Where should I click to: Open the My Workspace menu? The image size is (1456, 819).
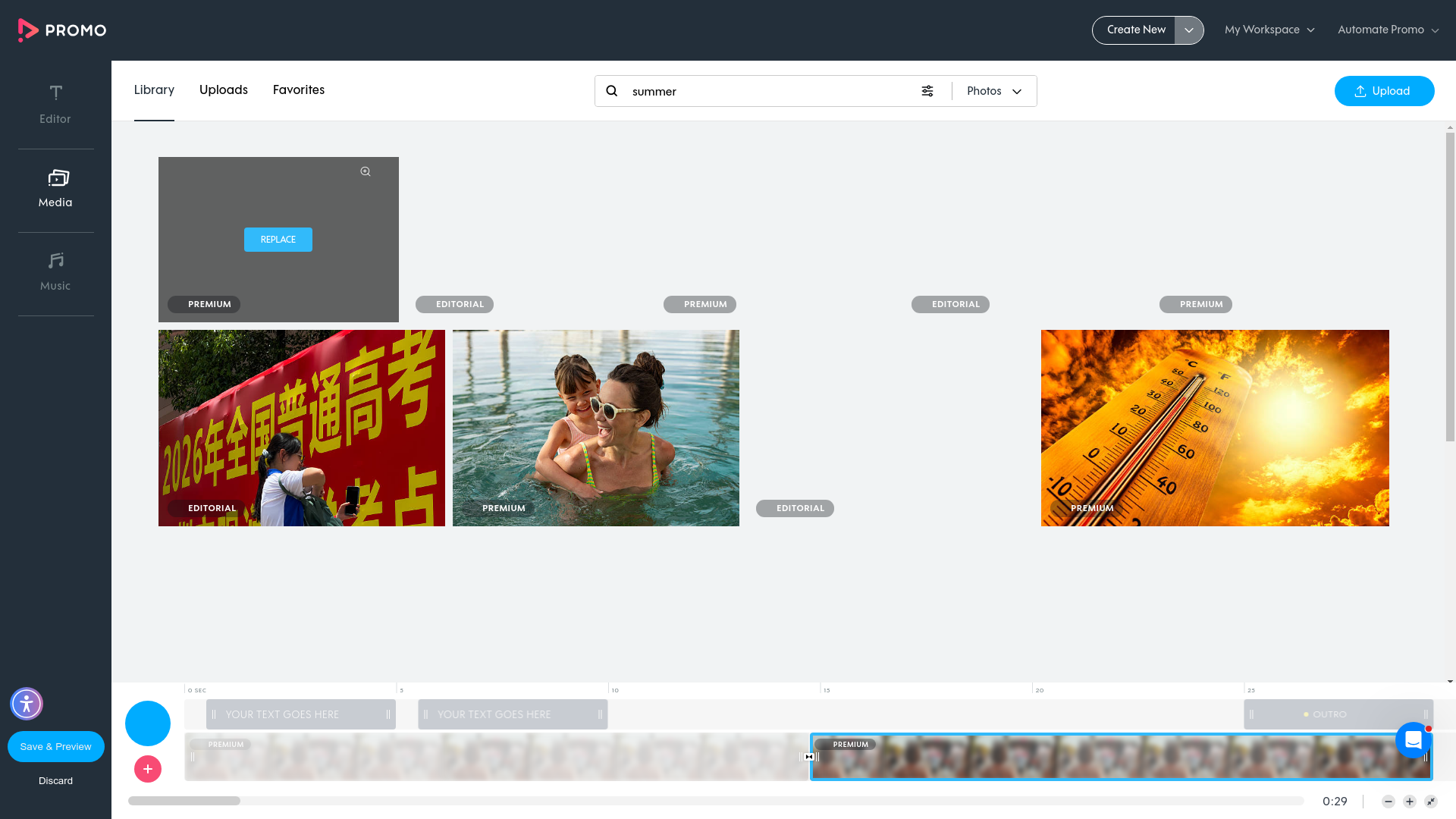click(x=1269, y=30)
